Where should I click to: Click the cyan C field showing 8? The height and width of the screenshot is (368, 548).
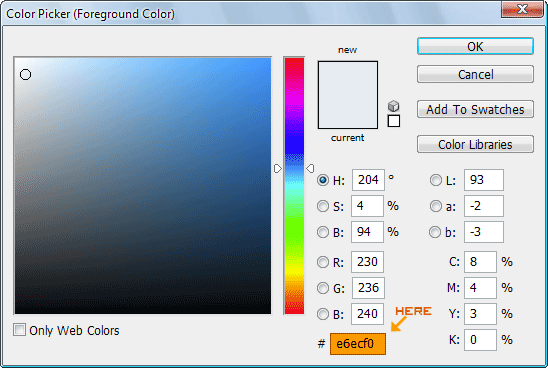click(480, 262)
